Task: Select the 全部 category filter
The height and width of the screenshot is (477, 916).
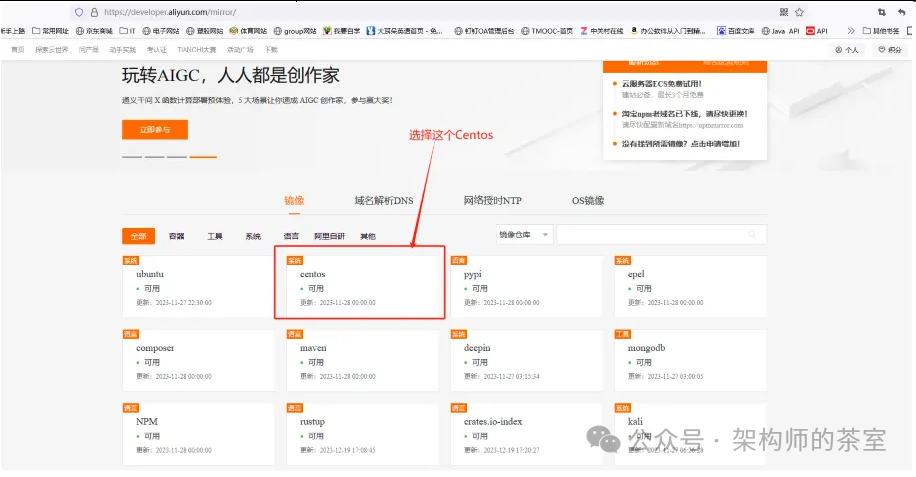Action: tap(138, 236)
